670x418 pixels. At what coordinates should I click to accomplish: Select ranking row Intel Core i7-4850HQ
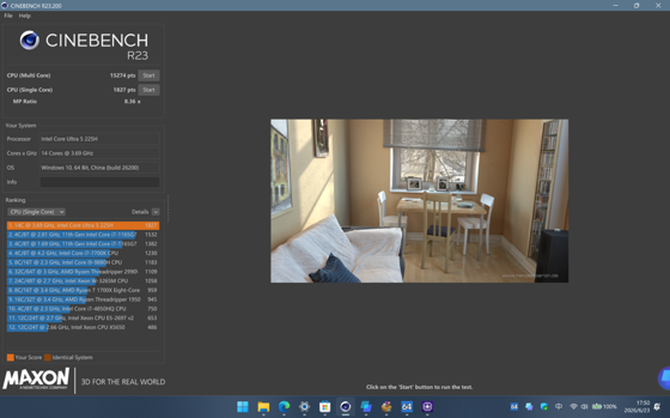coord(83,309)
